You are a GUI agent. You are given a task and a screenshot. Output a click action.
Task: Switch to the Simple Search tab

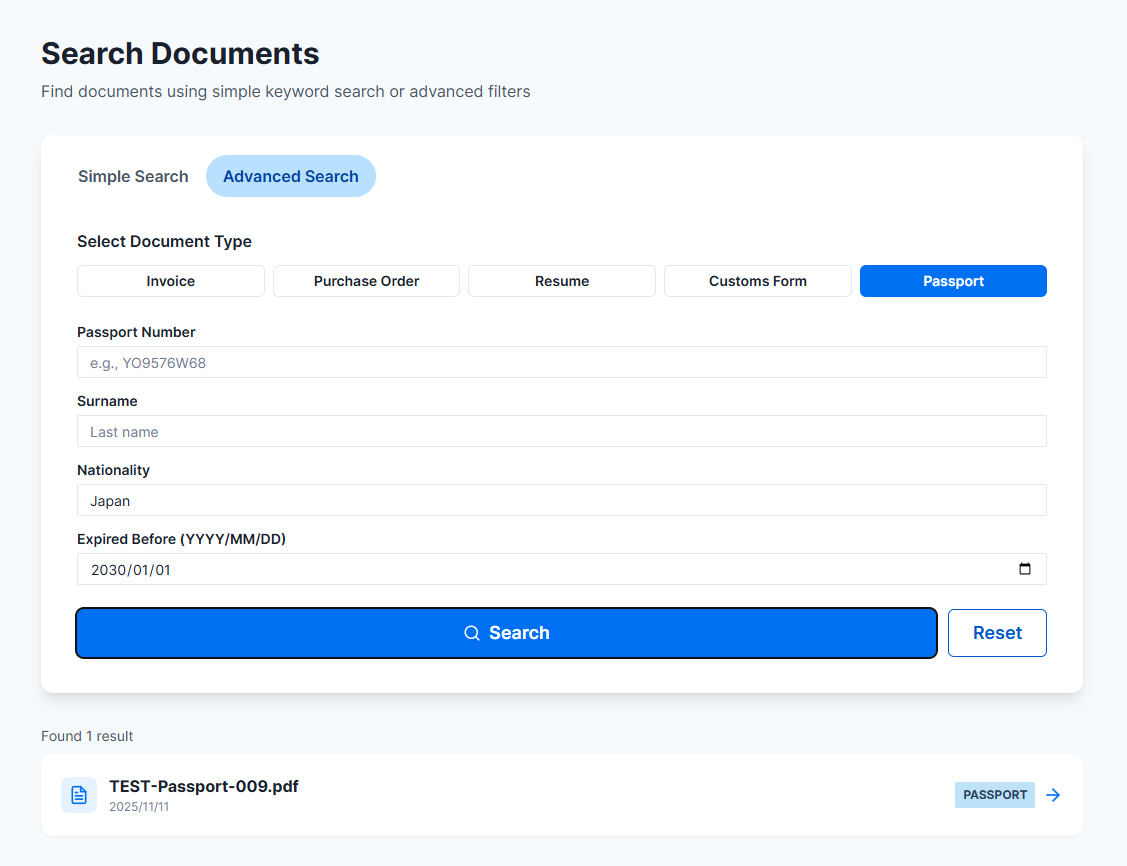(133, 176)
